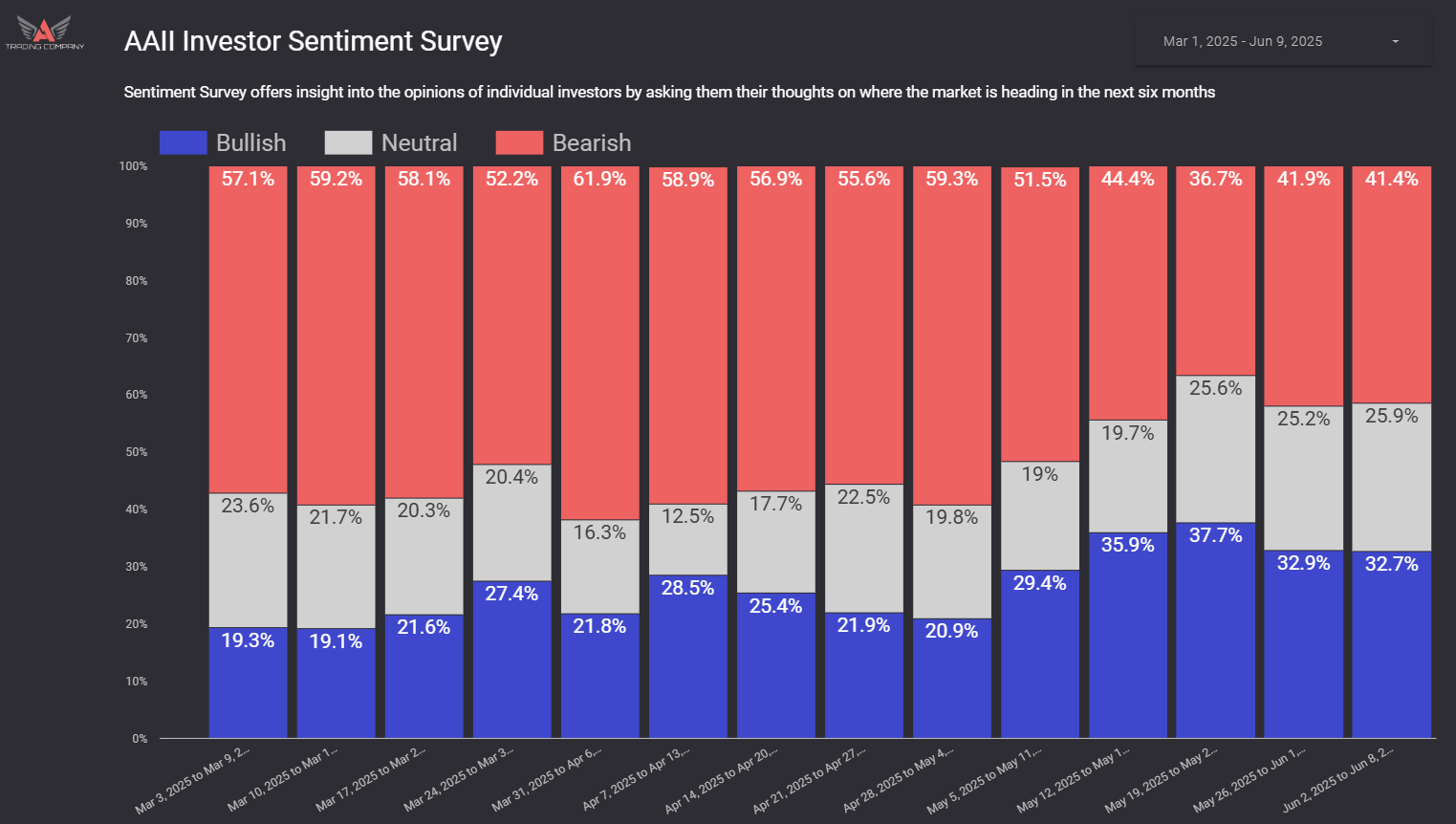The height and width of the screenshot is (824, 1456).
Task: Click the Mar 1, 2025 - Jun 9, 2025 date range
Action: pos(1242,42)
